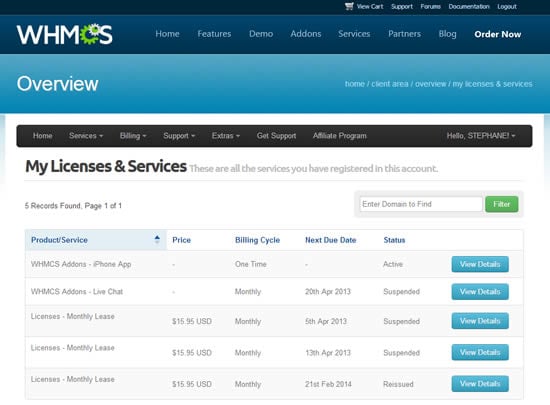The height and width of the screenshot is (405, 550).
Task: Go to Forums
Action: (x=430, y=6)
